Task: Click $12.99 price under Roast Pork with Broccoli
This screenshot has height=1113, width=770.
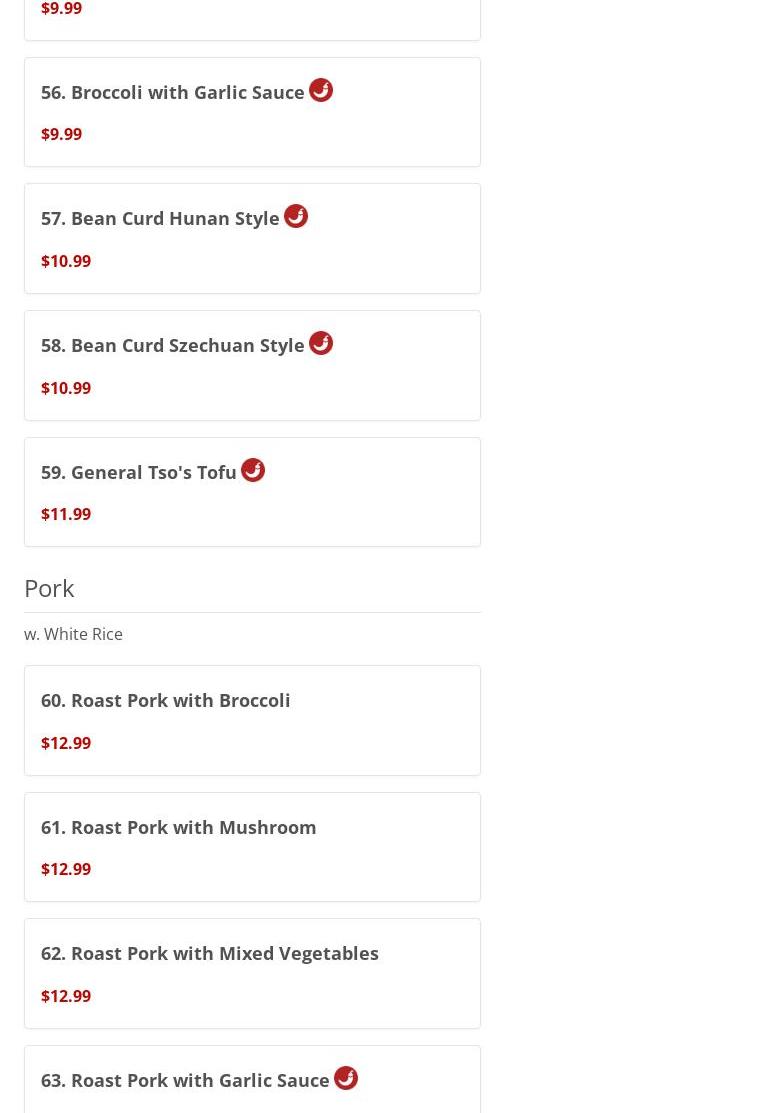Action: click(x=66, y=743)
